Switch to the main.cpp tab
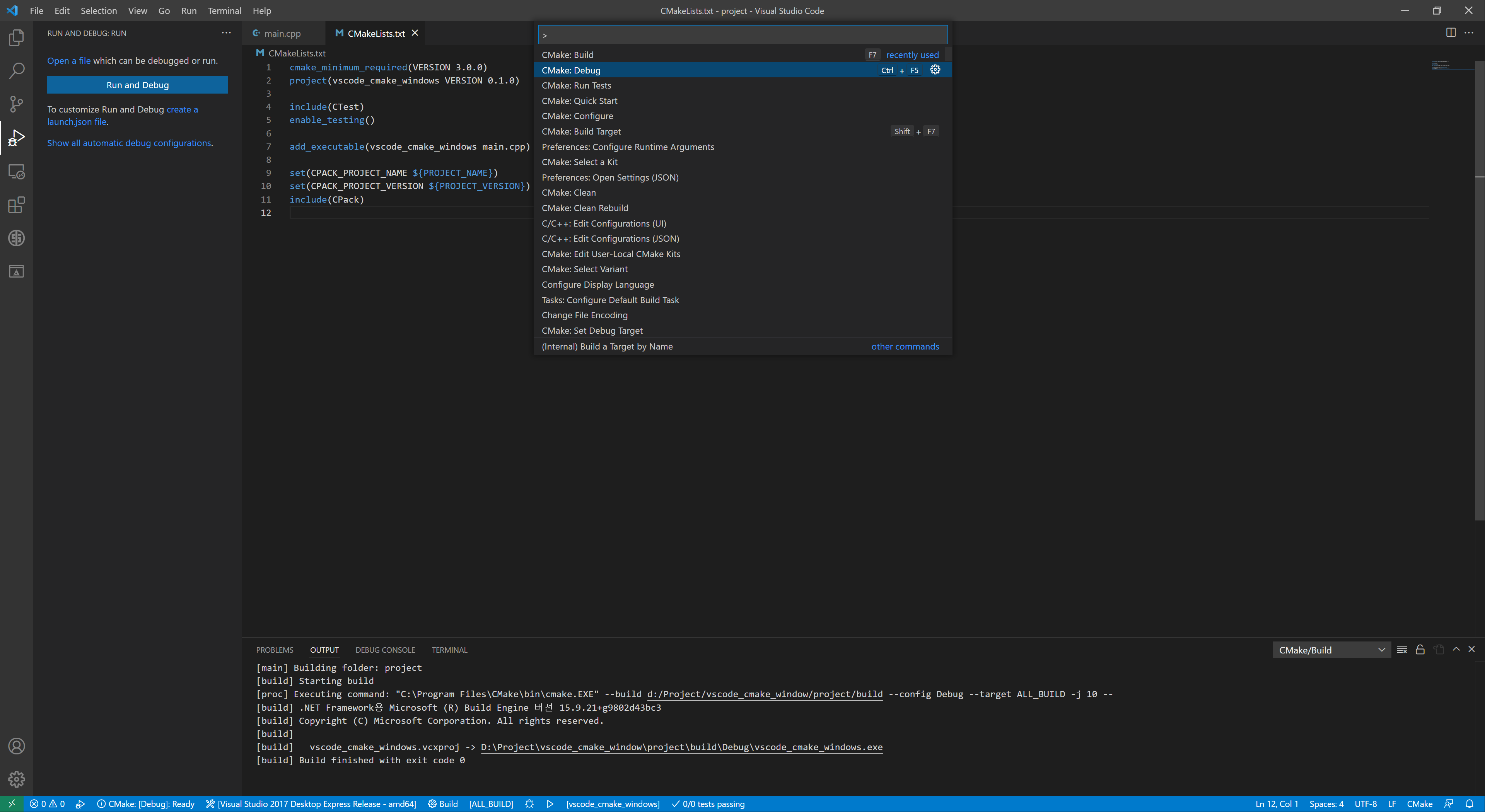Viewport: 1485px width, 812px height. (x=282, y=33)
